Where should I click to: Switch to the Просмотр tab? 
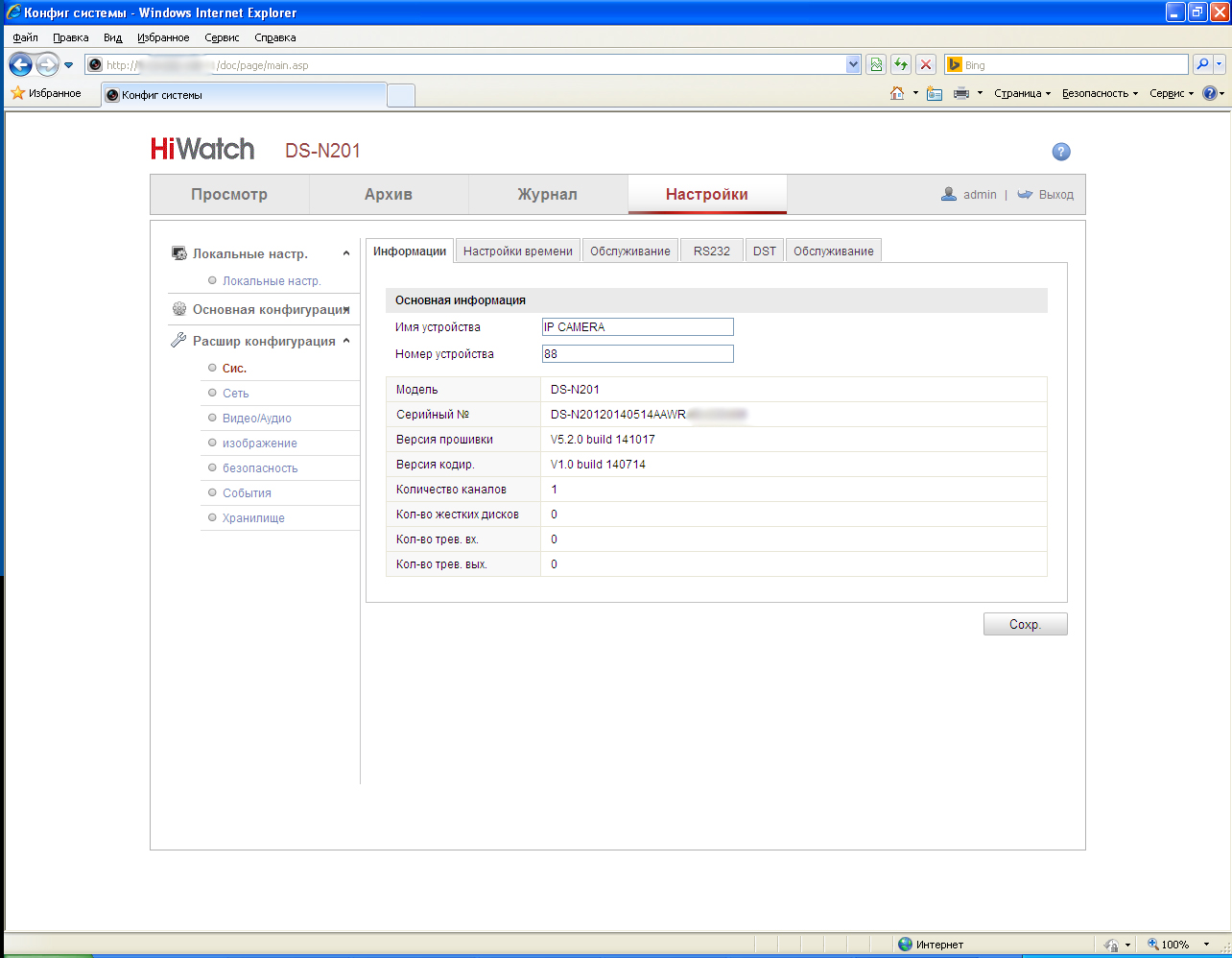(229, 194)
